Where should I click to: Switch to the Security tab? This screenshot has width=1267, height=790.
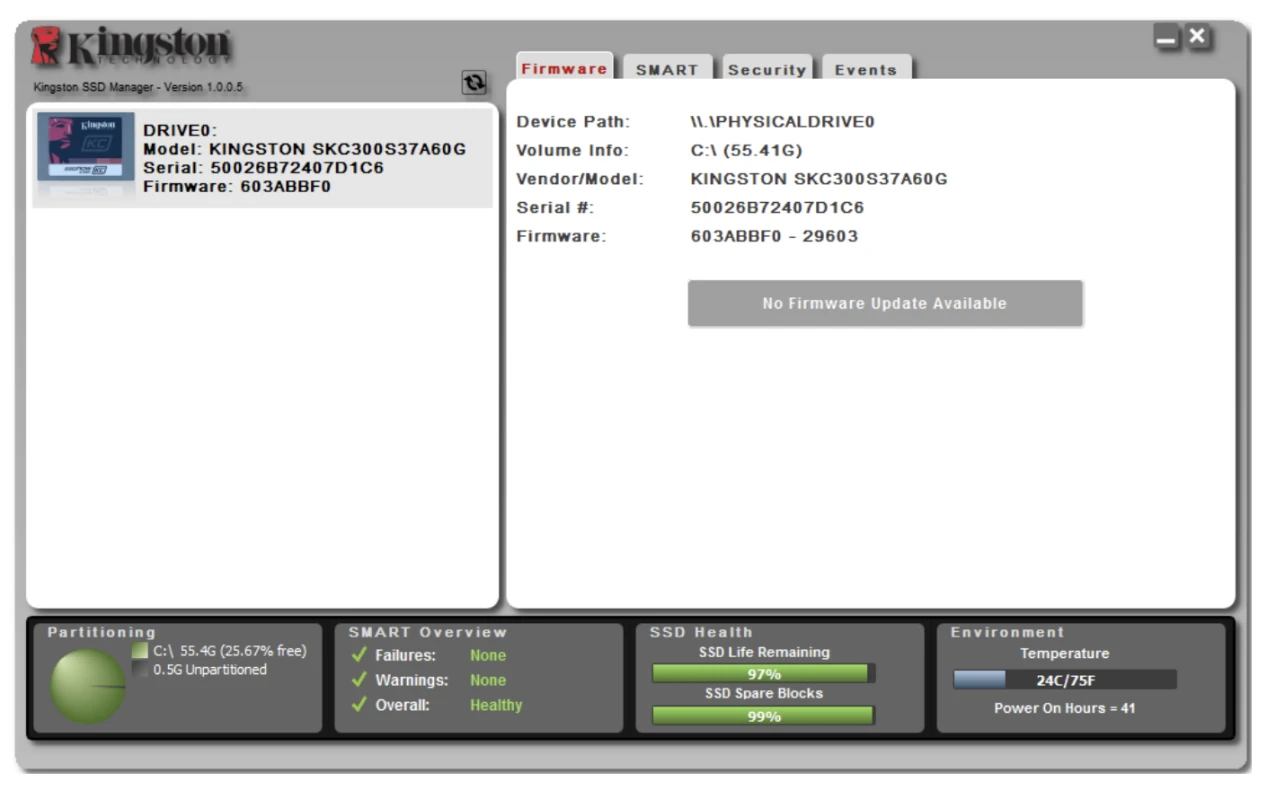click(x=767, y=69)
